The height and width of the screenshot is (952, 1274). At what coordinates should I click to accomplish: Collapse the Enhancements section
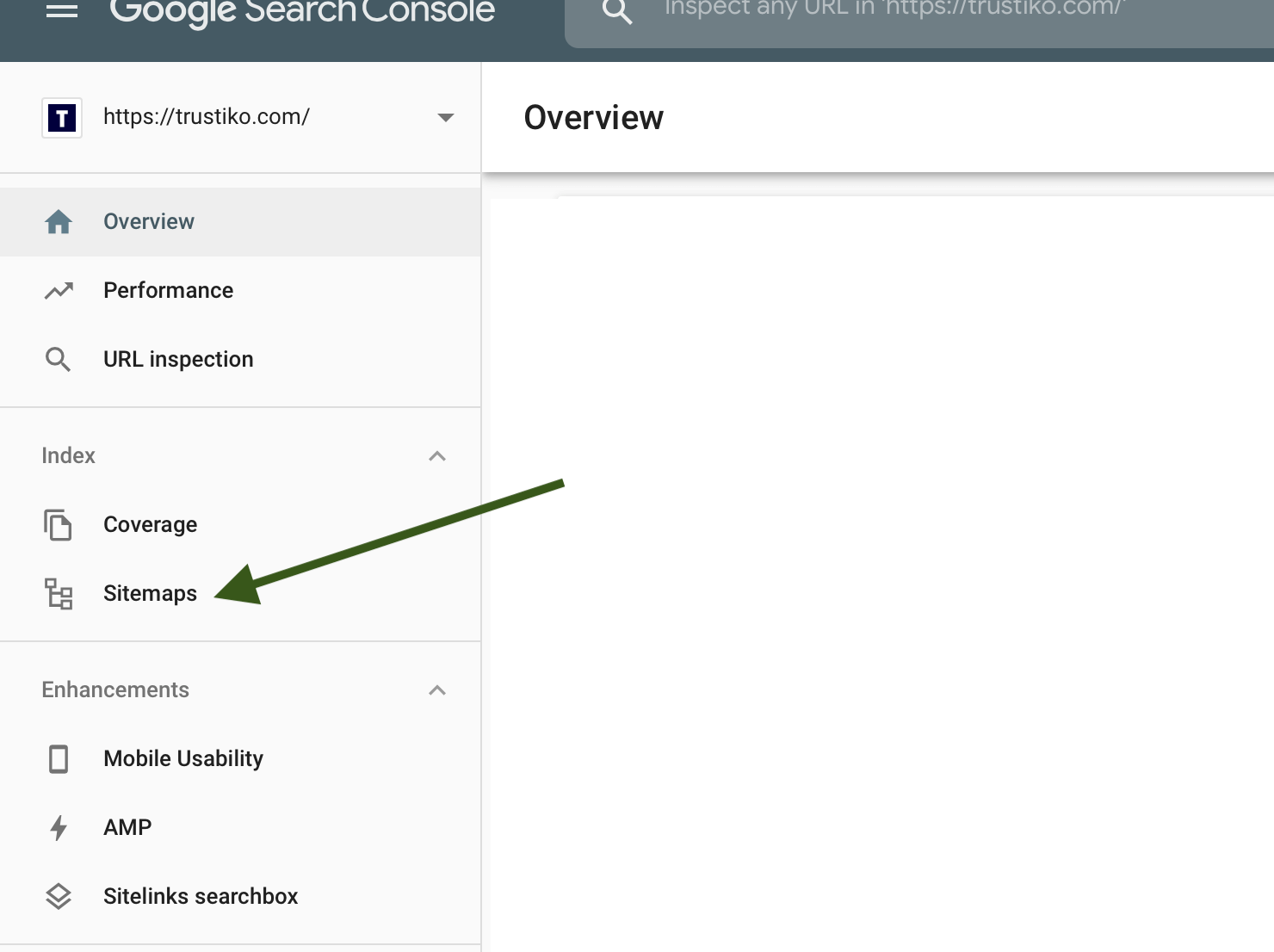[438, 689]
